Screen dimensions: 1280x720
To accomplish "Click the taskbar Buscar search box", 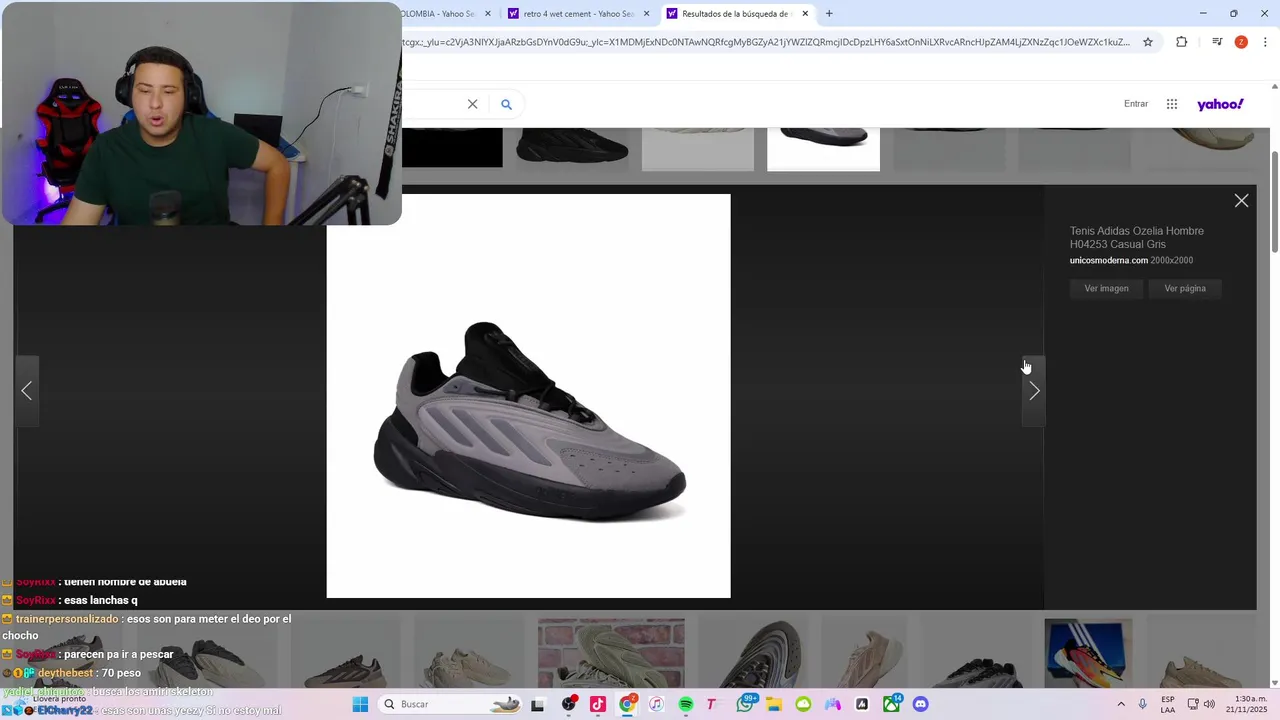I will [x=452, y=704].
